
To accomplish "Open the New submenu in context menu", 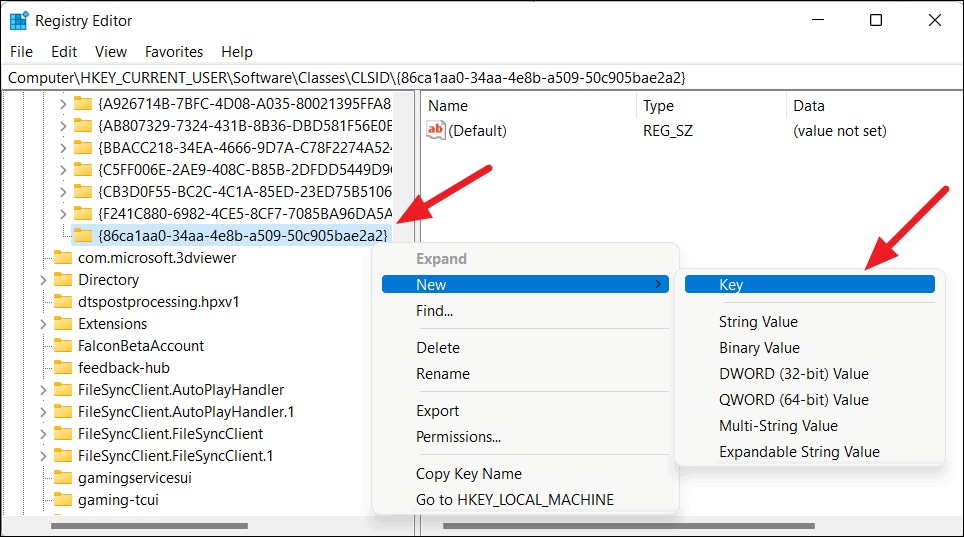I will [x=525, y=284].
